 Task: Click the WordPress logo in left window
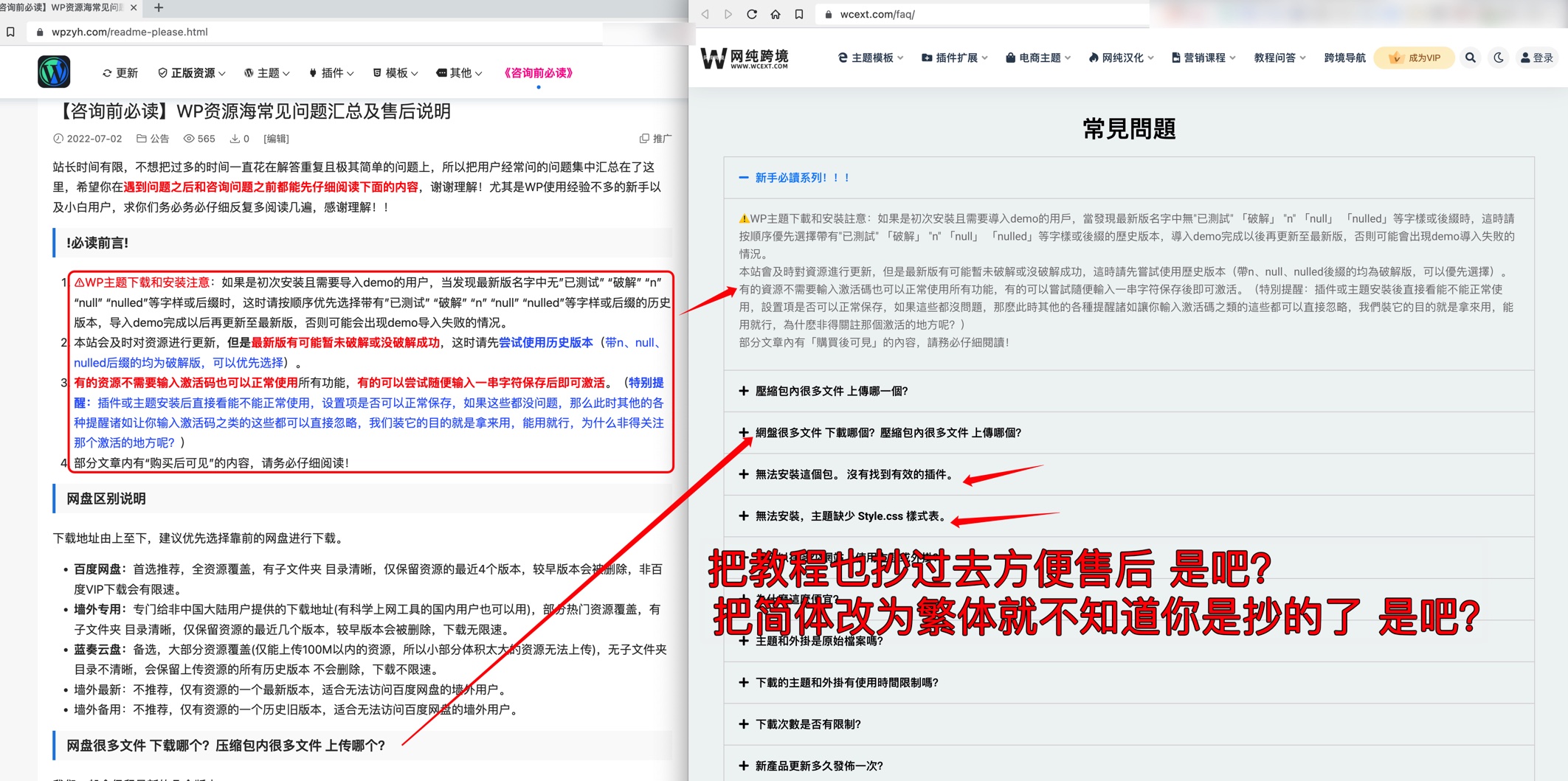click(54, 72)
